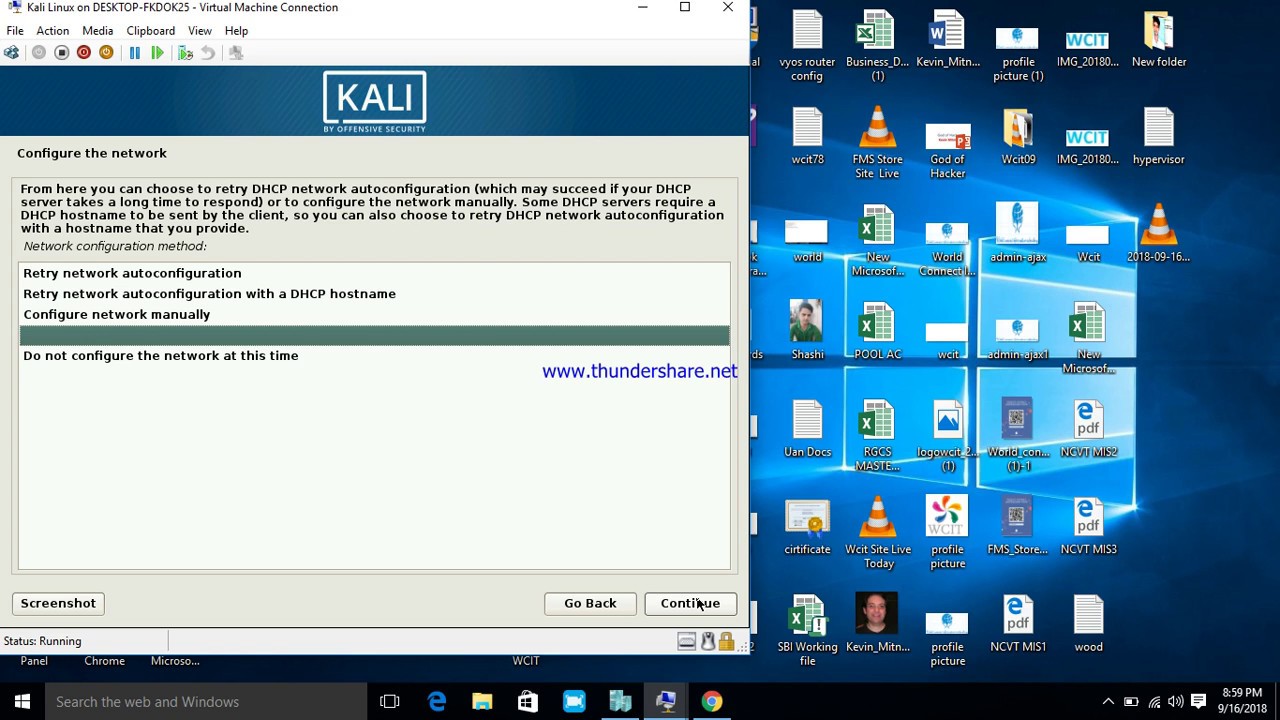
Task: Open the Clipboard menu
Action: pyautogui.click(x=151, y=31)
